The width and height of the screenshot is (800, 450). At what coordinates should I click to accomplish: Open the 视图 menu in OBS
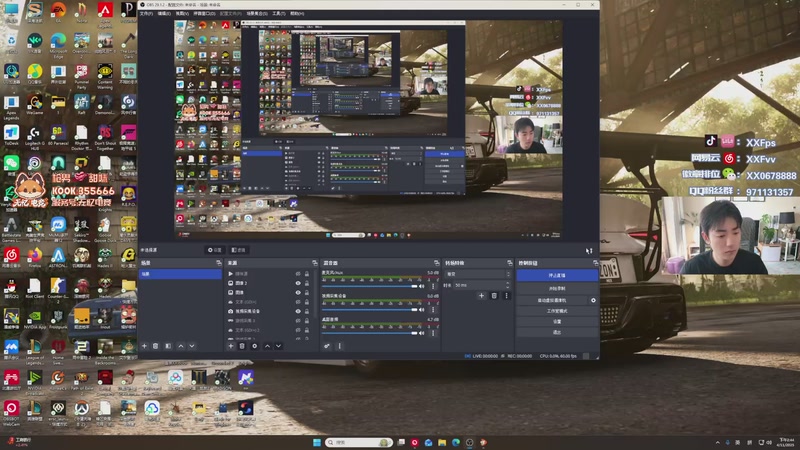[183, 13]
